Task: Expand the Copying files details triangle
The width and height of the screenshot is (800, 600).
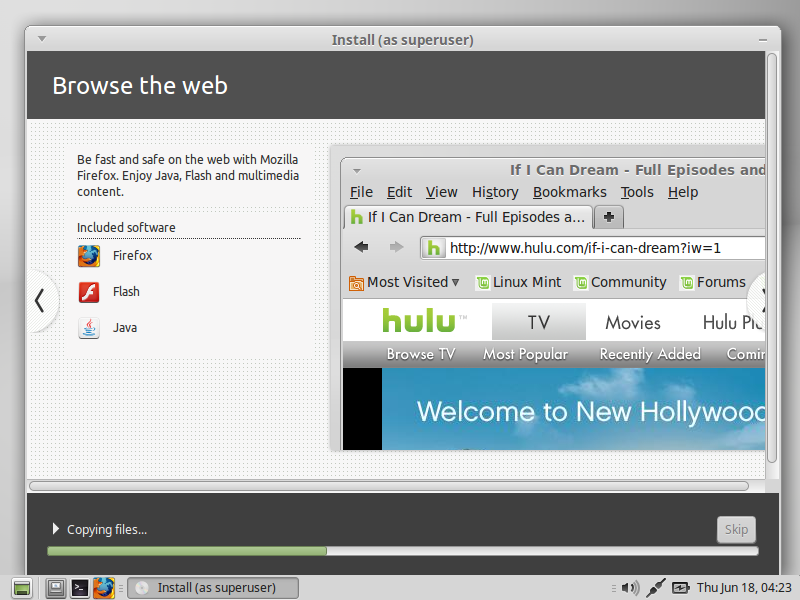Action: coord(56,529)
